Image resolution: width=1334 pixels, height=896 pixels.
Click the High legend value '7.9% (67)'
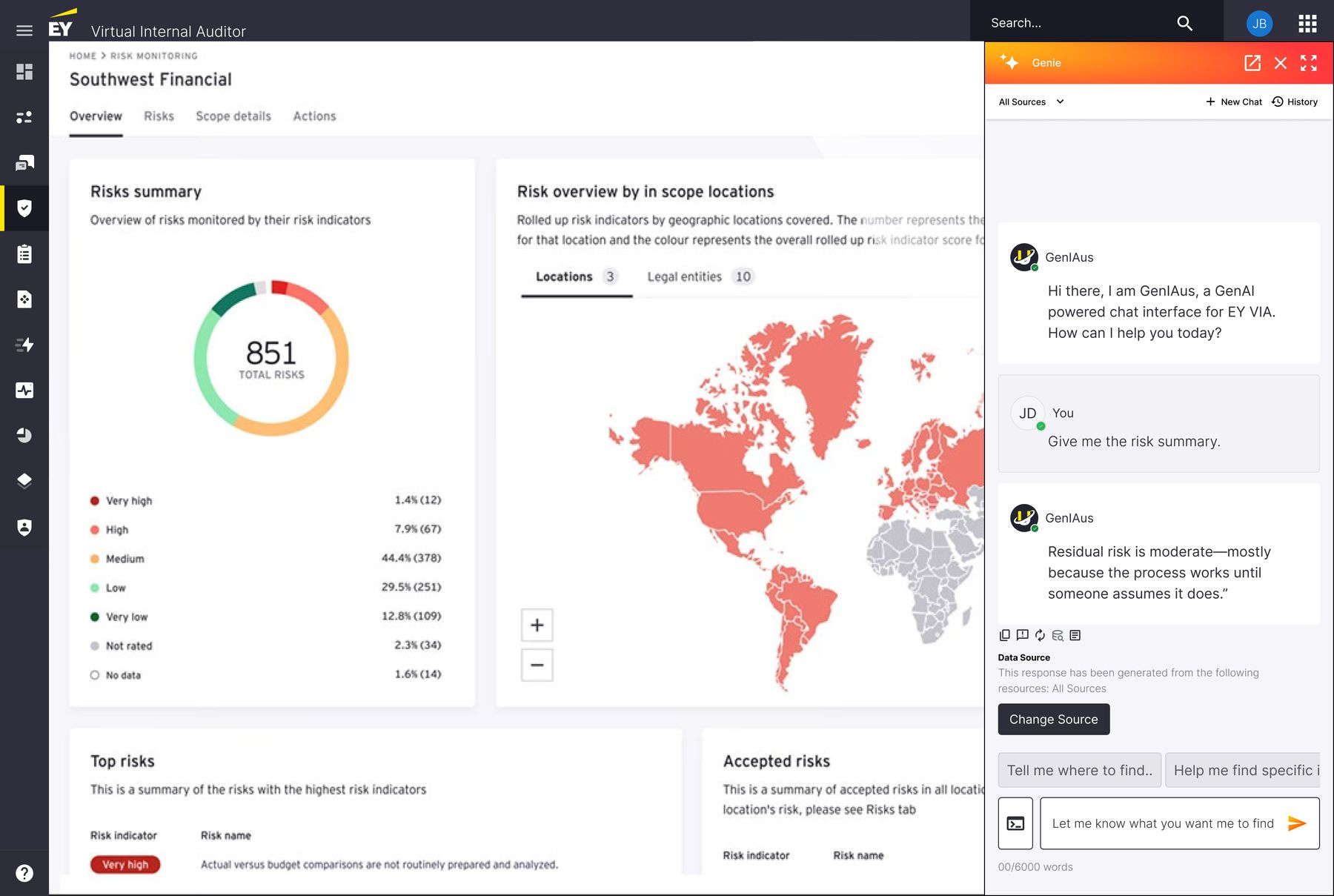(417, 529)
